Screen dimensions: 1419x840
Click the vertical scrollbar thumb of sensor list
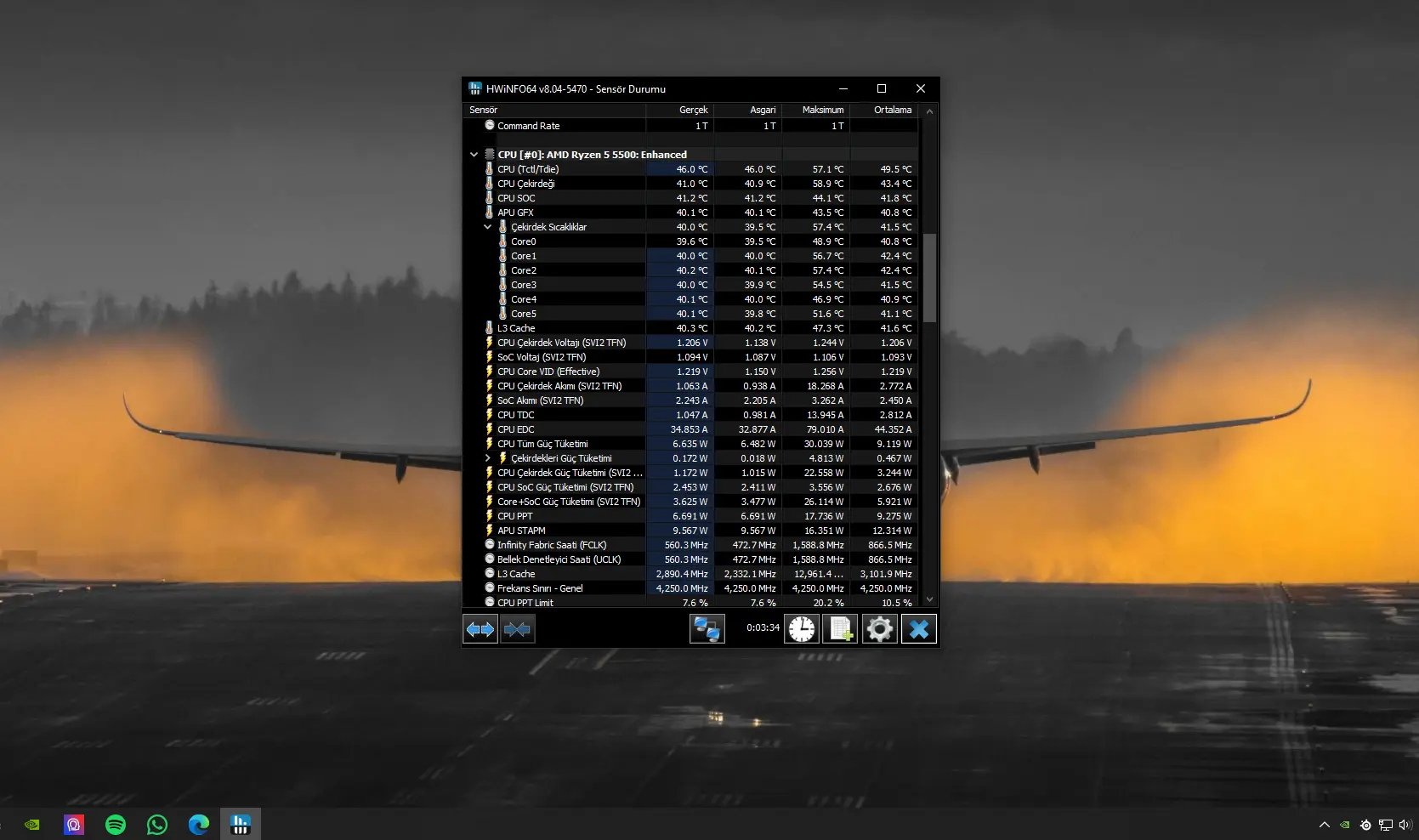[x=929, y=278]
